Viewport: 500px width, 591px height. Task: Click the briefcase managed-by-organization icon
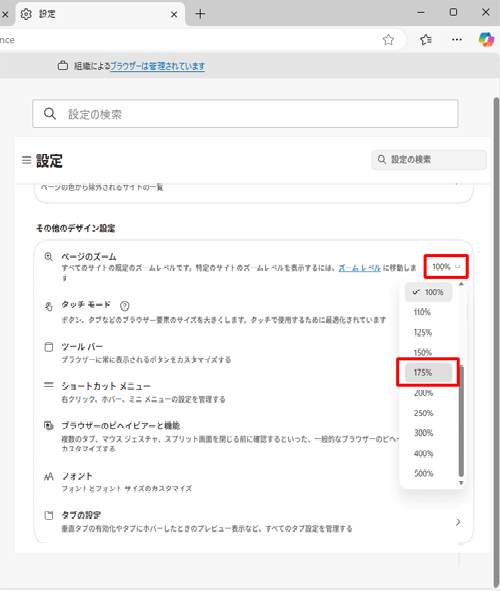pyautogui.click(x=63, y=66)
